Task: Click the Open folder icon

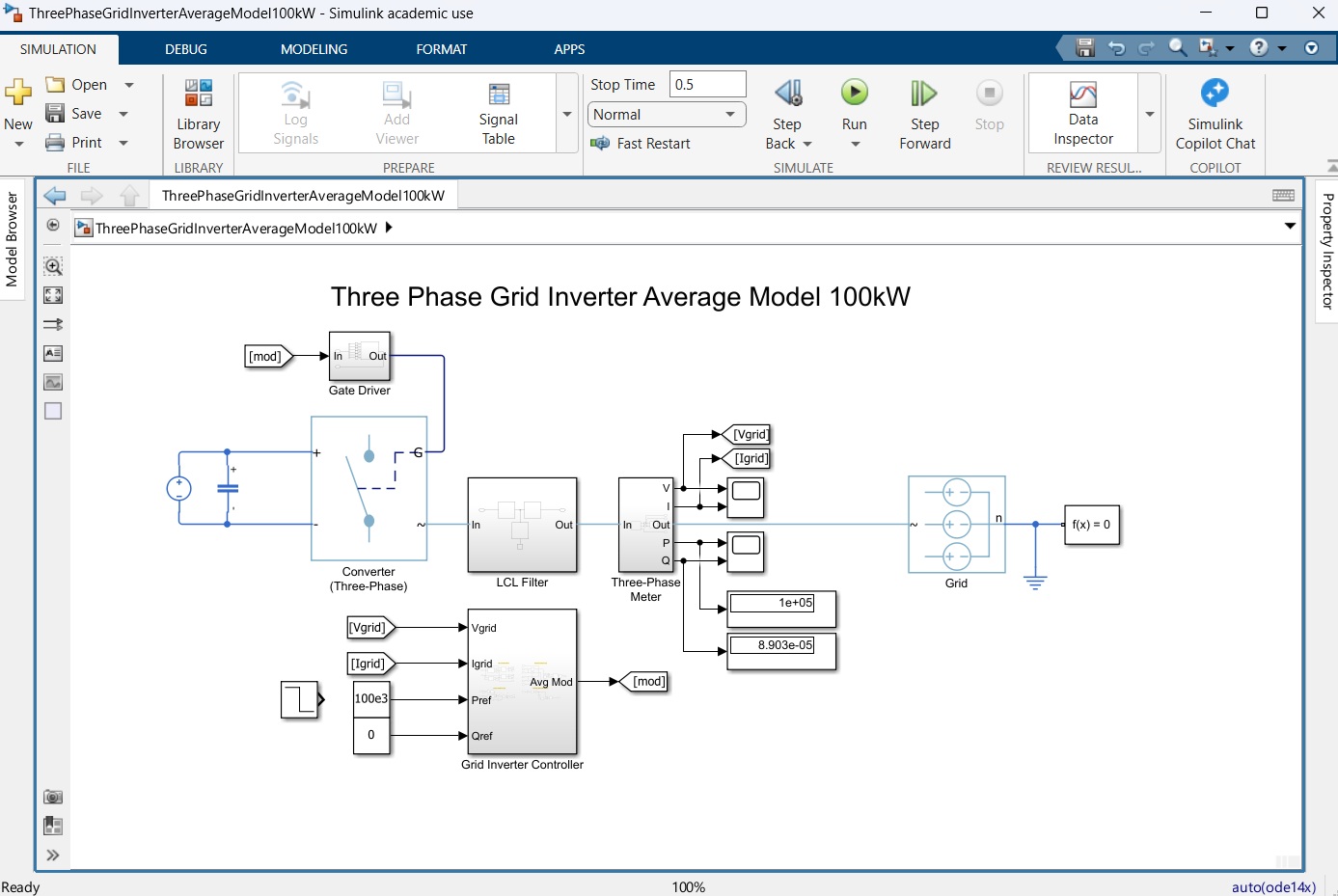Action: tap(55, 85)
